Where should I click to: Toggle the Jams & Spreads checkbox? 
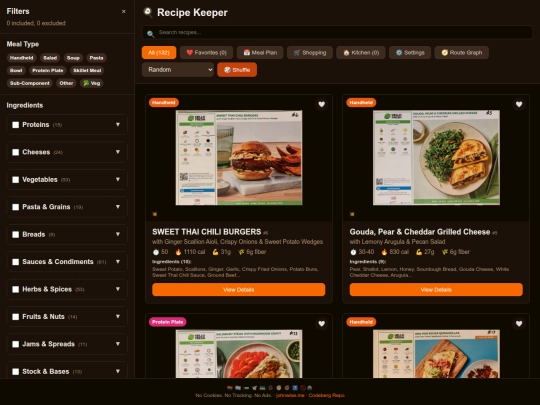(x=15, y=344)
